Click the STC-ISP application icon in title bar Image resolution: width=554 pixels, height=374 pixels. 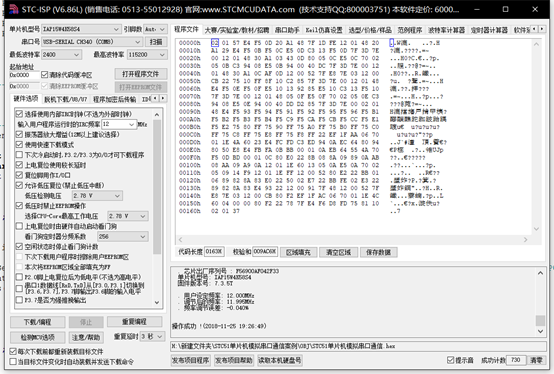click(13, 9)
